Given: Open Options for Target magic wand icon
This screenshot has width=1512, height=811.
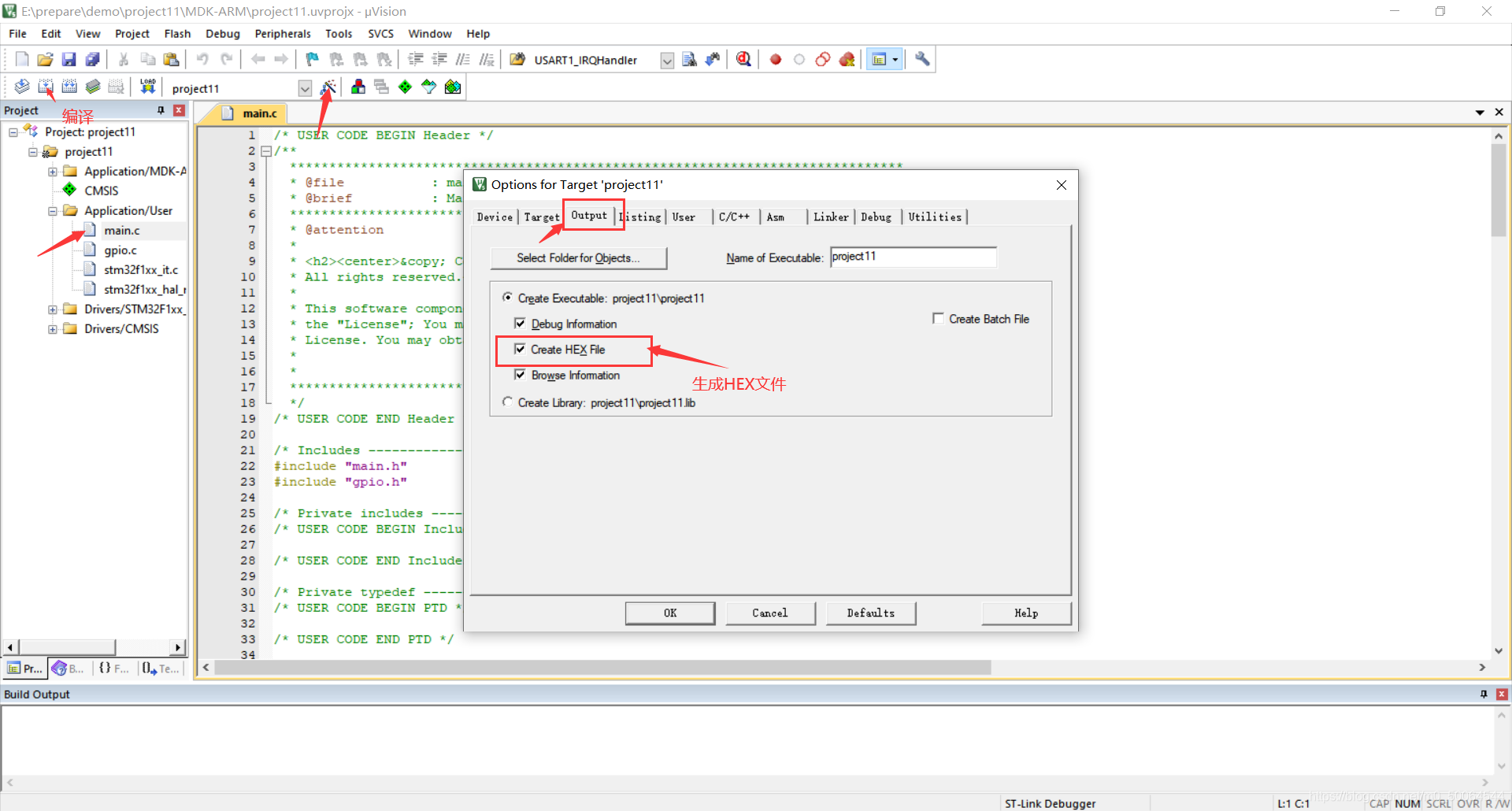Looking at the screenshot, I should pos(328,87).
